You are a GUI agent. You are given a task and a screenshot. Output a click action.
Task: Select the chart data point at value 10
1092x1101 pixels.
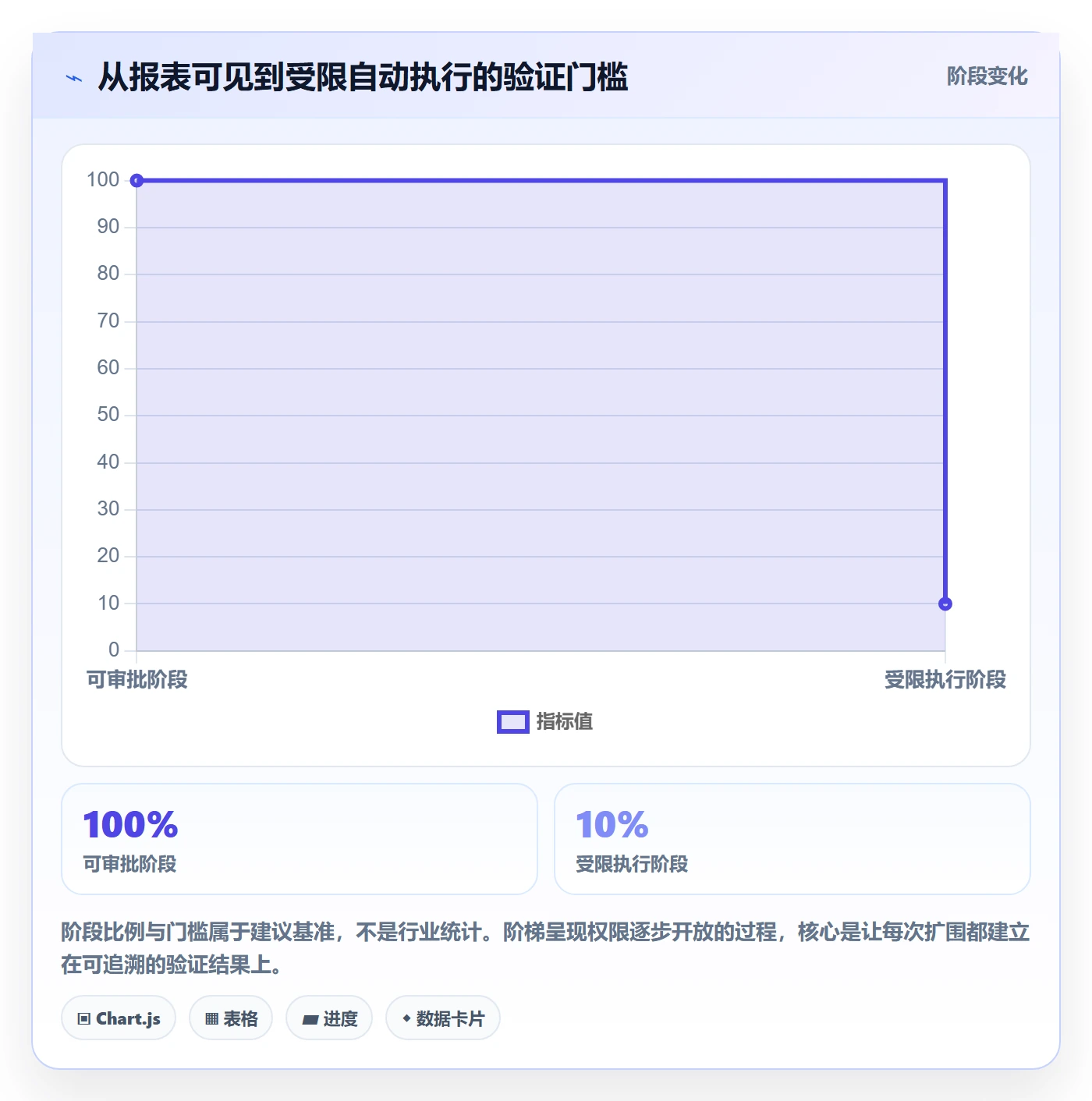(x=945, y=604)
